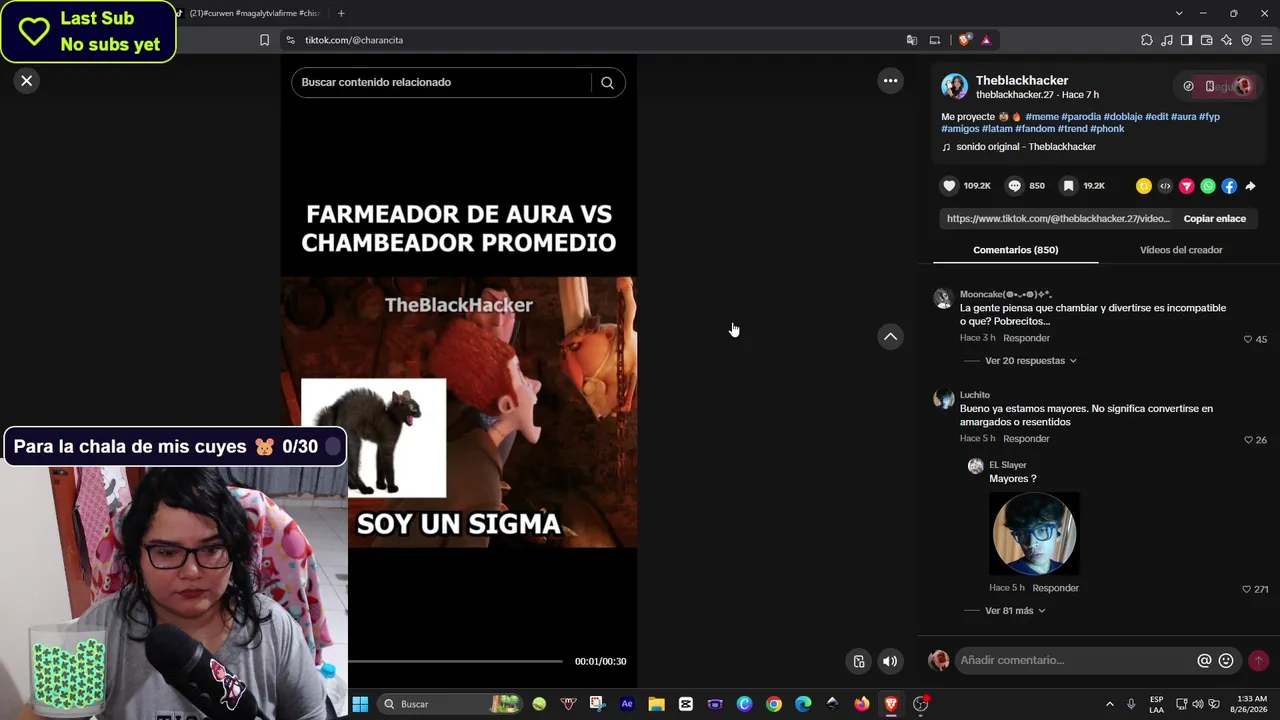
Task: Open Luchito's commenter avatar
Action: (x=943, y=400)
